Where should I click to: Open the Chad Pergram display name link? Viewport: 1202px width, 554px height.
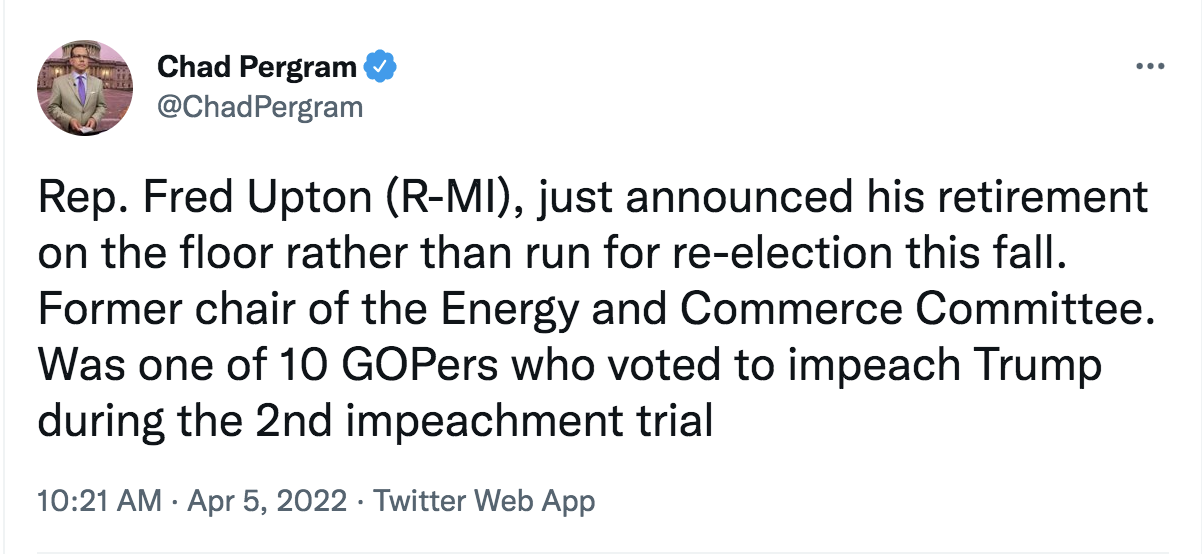point(257,68)
